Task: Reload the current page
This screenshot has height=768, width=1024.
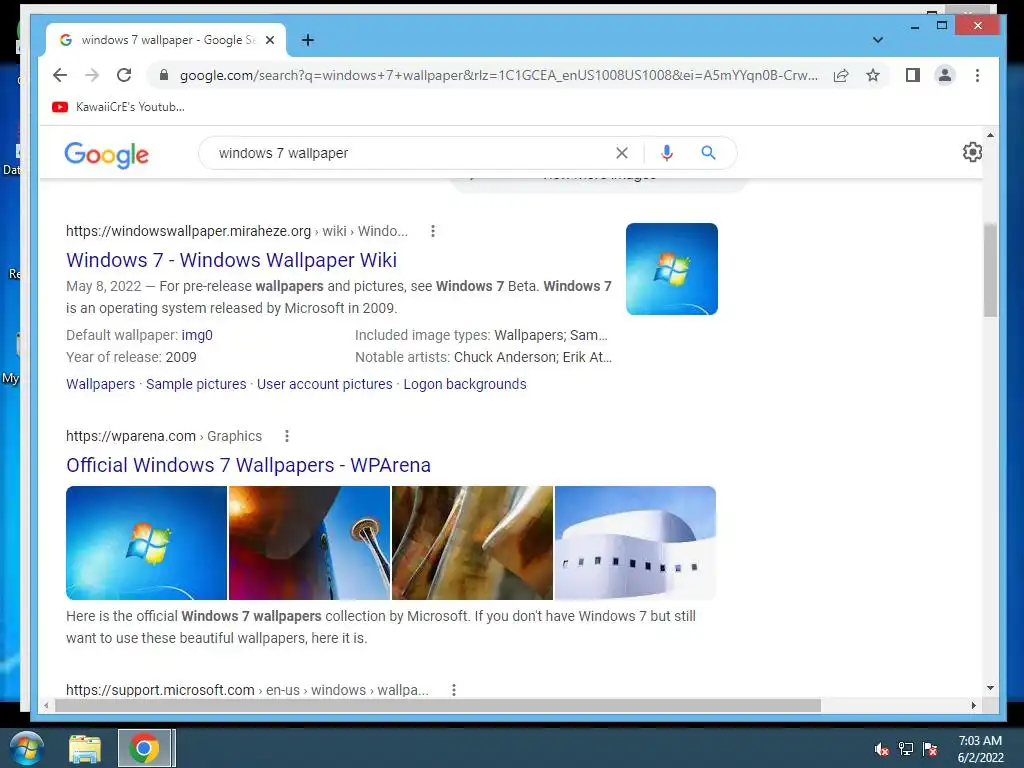Action: pos(124,75)
